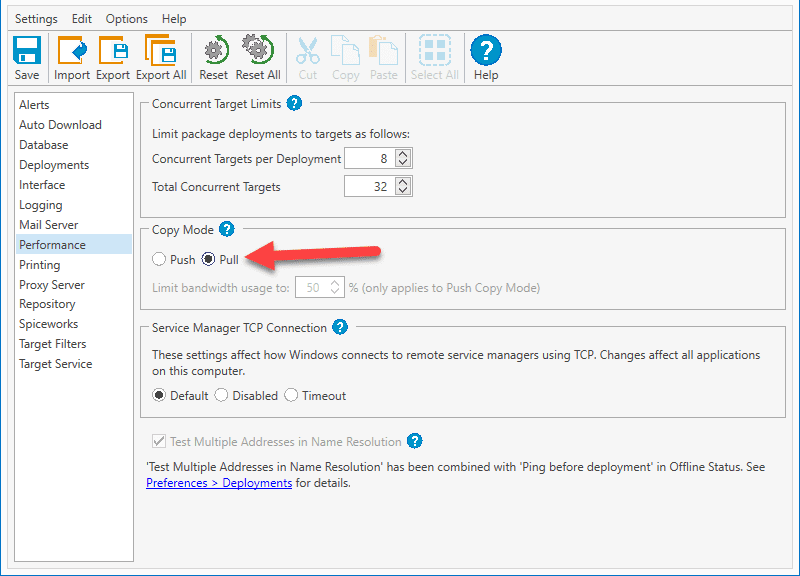Open the Options menu
Image resolution: width=800 pixels, height=576 pixels.
127,19
